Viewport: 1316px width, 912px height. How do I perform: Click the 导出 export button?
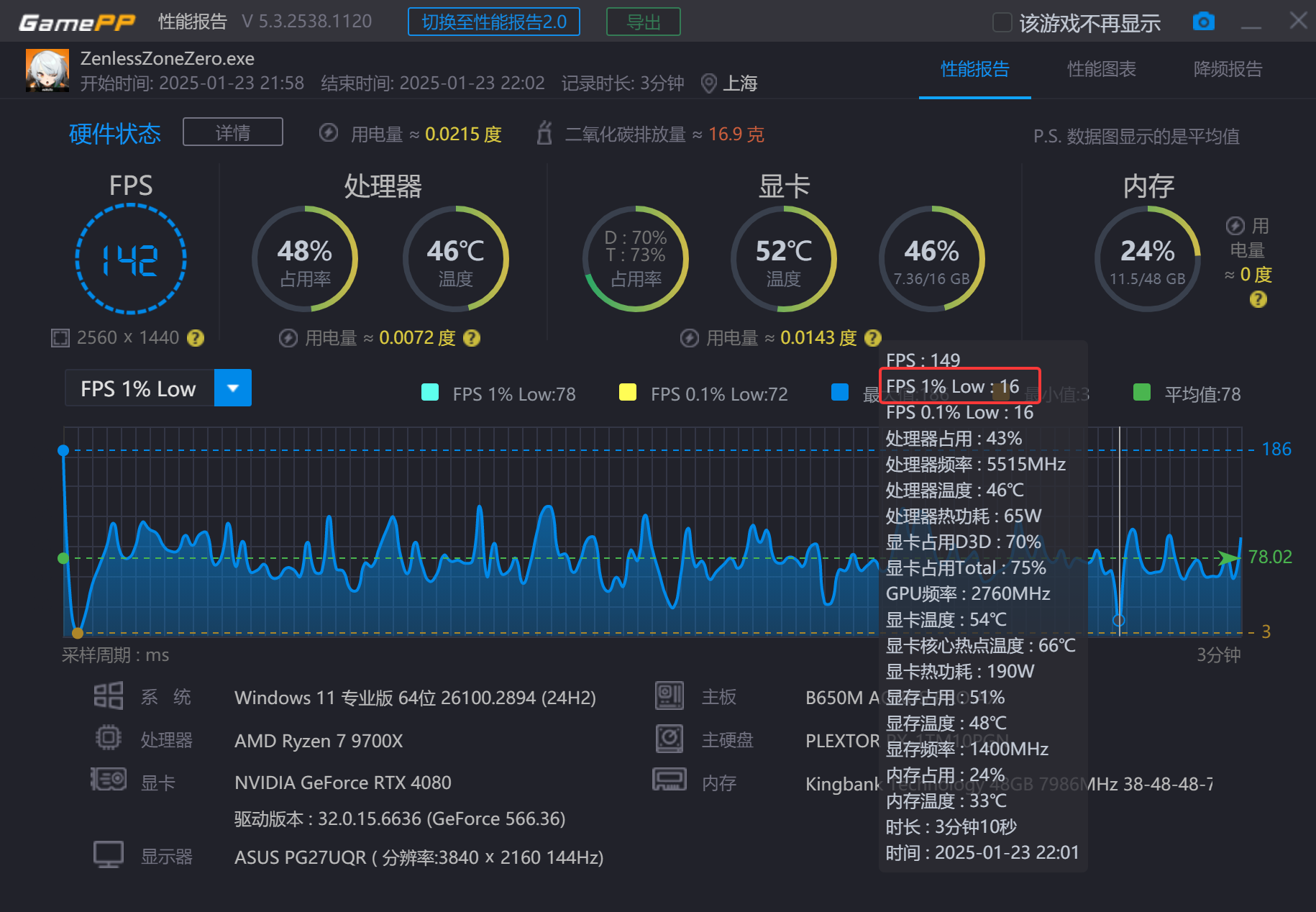(x=642, y=22)
